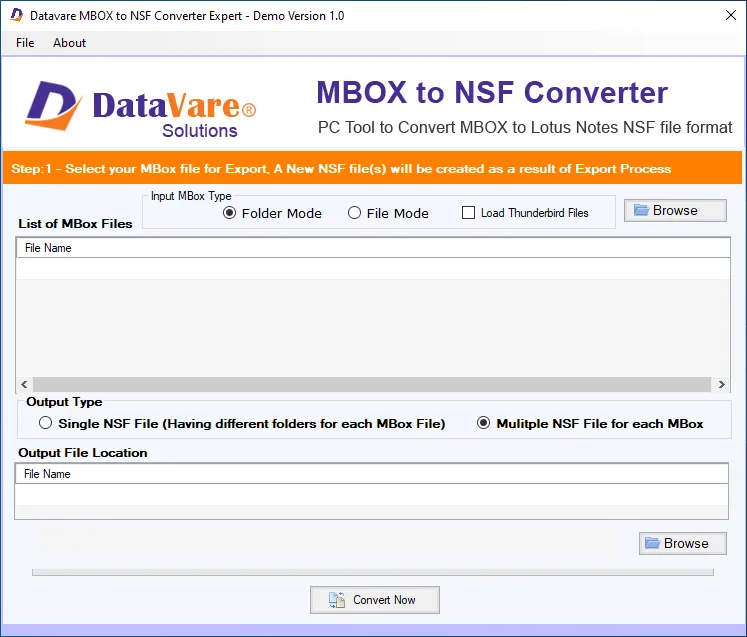Click File Name header in MBox files list

[x=373, y=248]
